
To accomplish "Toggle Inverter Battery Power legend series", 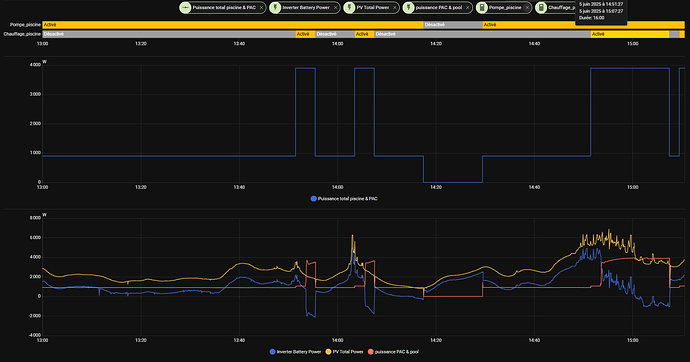I will (295, 352).
